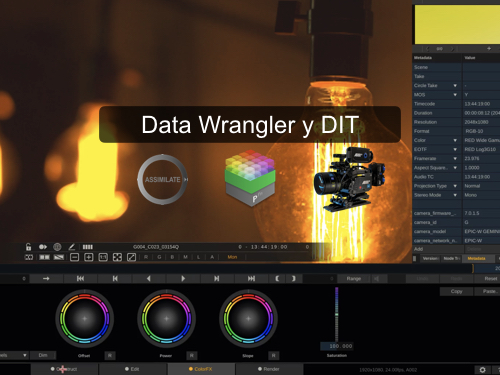The image size is (500, 375).
Task: Open the Projection Type dropdown
Action: [x=455, y=186]
